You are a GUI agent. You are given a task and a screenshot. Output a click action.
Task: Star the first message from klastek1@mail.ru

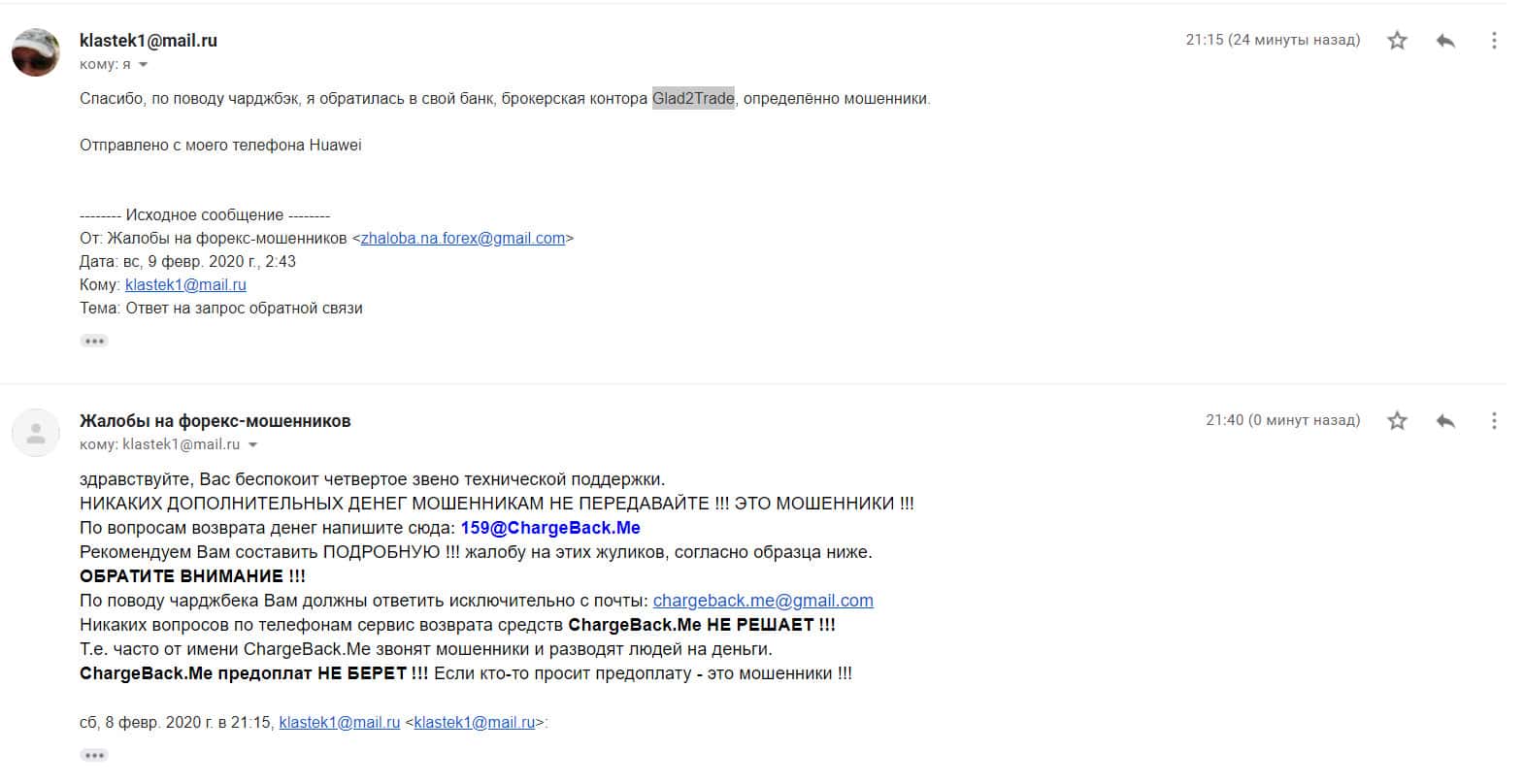pyautogui.click(x=1397, y=40)
